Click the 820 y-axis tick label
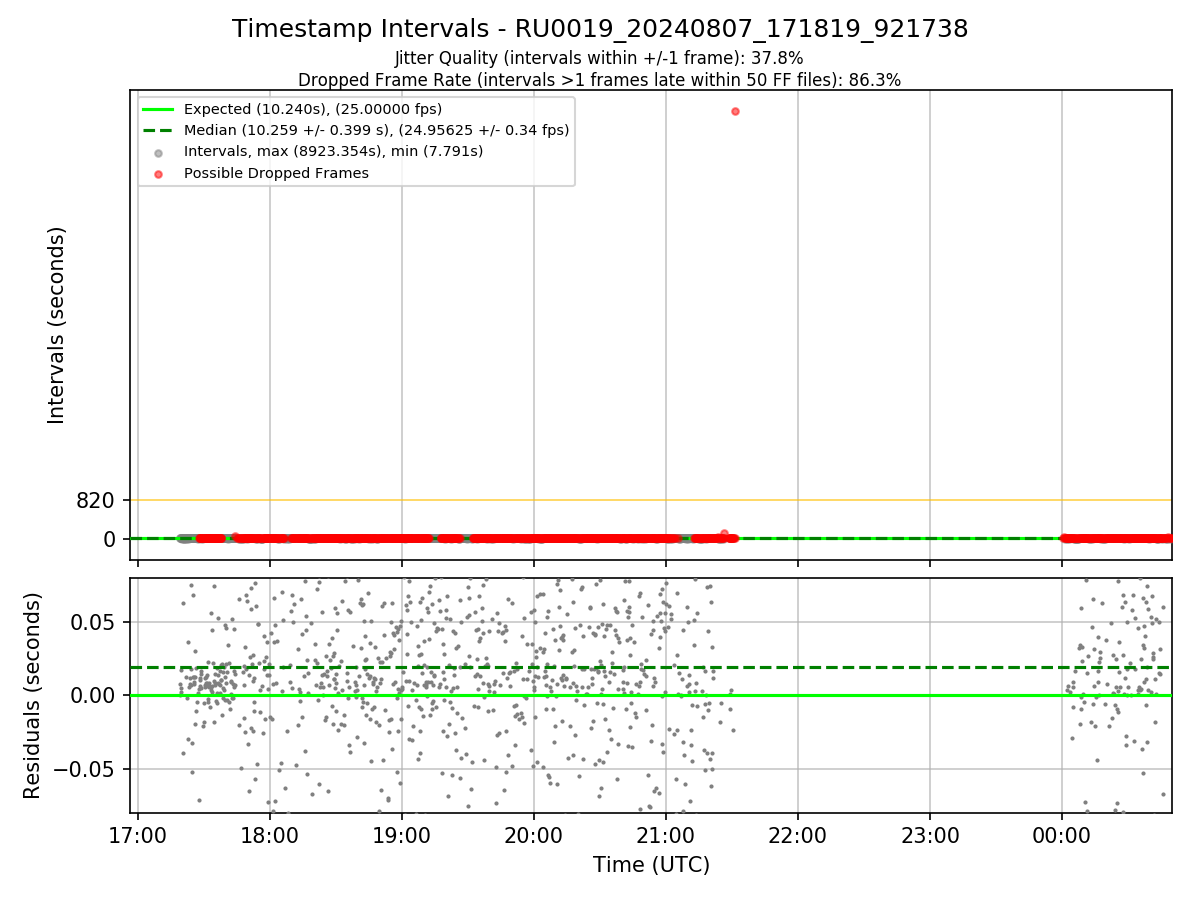Viewport: 1200px width, 900px height. click(x=95, y=500)
